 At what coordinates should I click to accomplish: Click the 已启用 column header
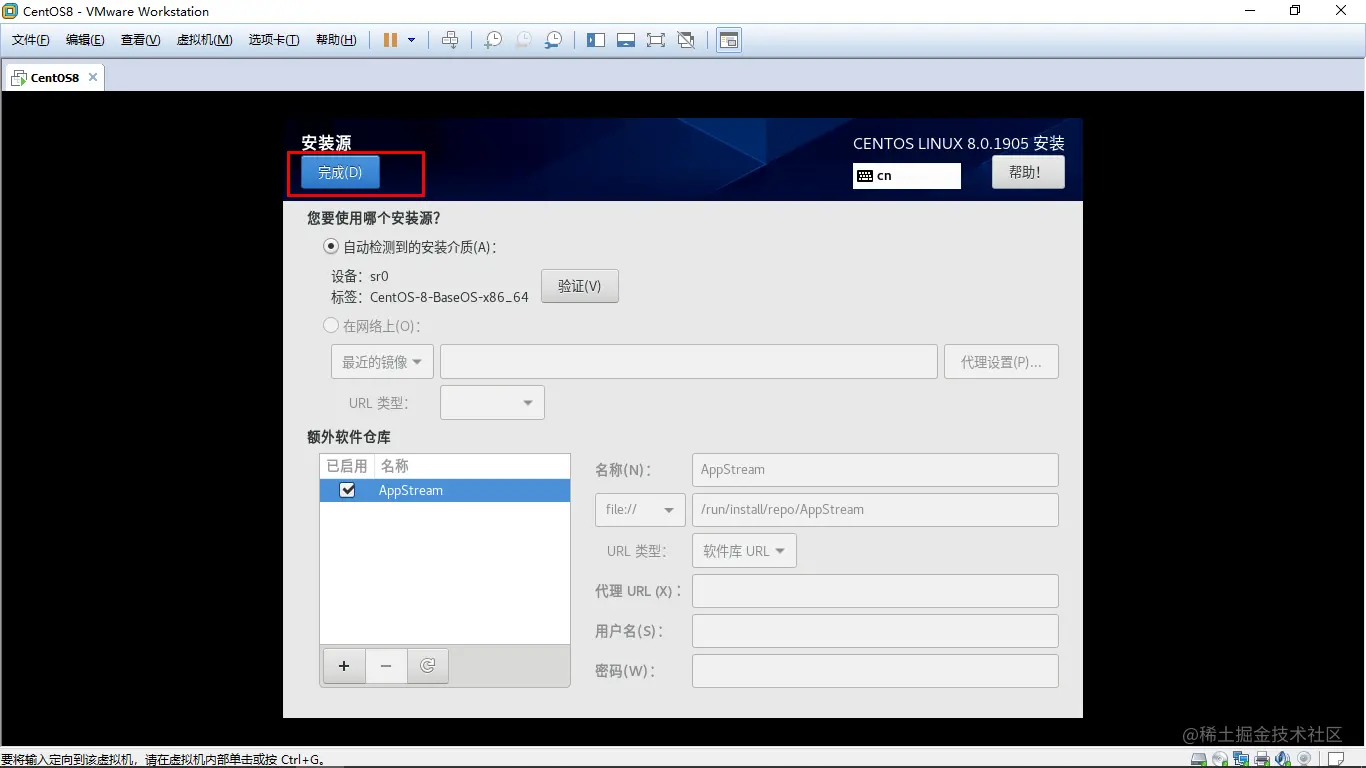pyautogui.click(x=347, y=466)
